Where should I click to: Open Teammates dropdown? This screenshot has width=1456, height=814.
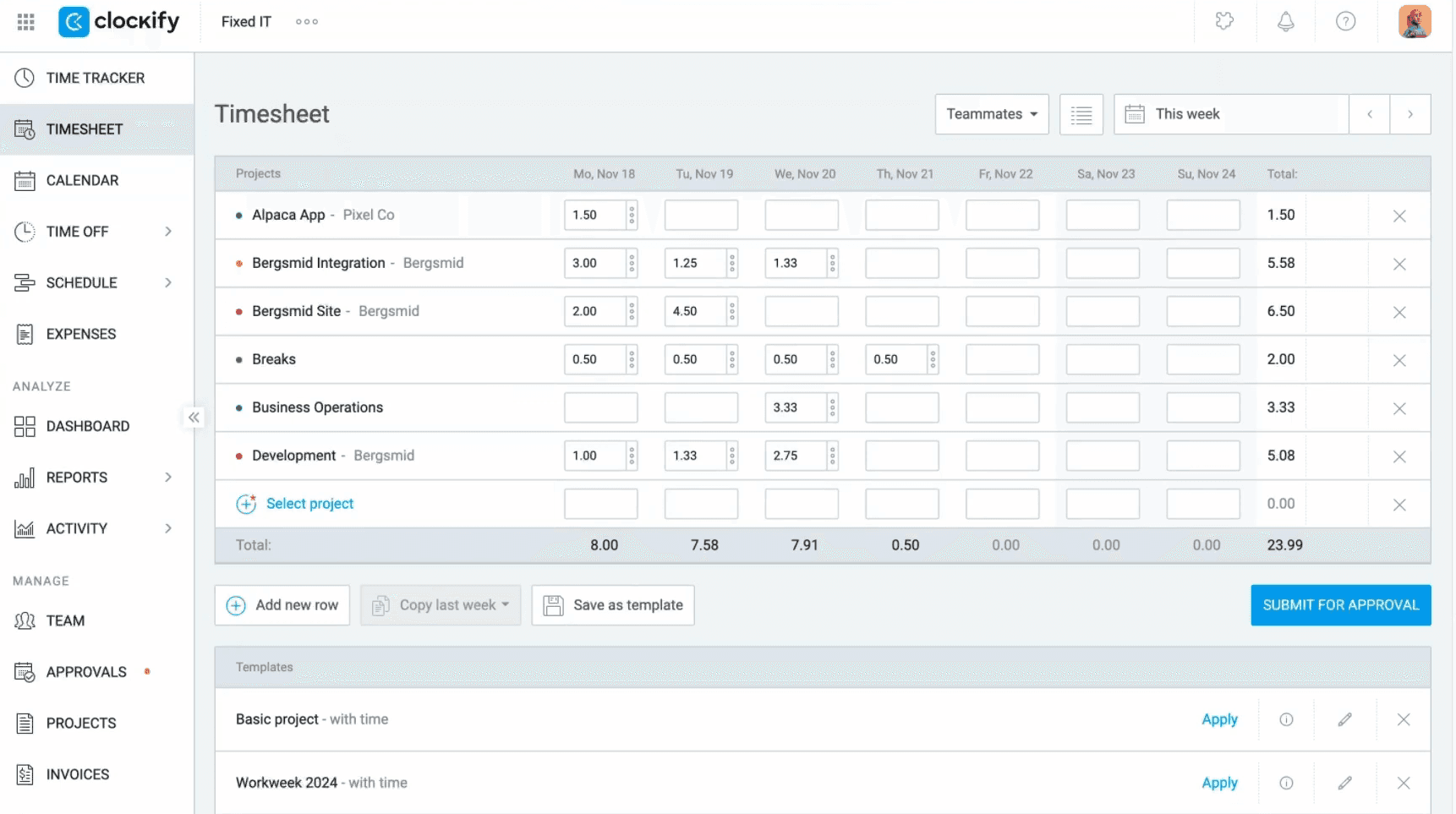pos(992,114)
